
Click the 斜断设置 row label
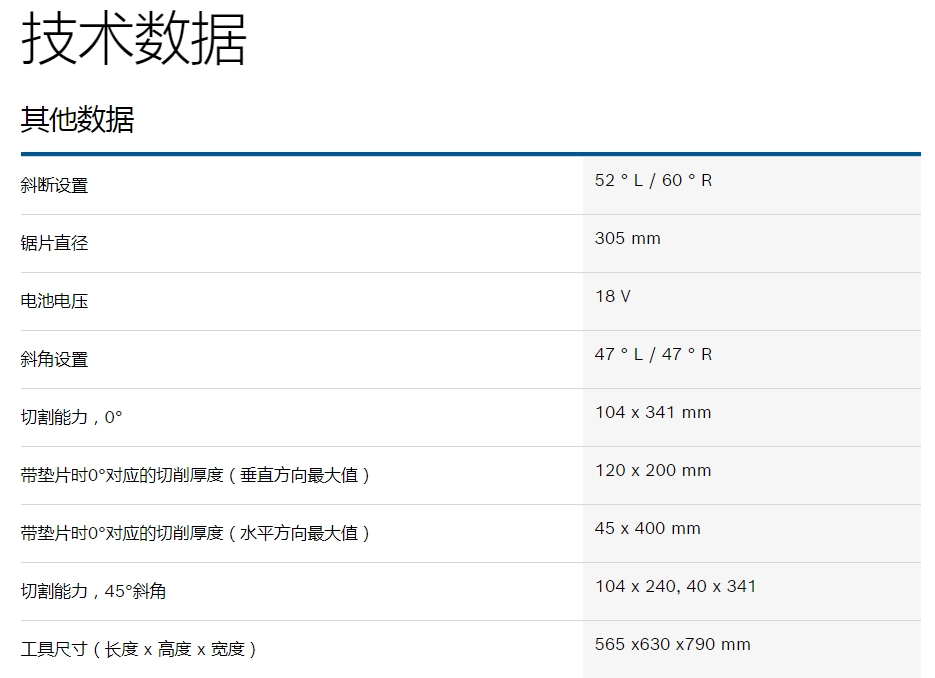click(x=54, y=185)
